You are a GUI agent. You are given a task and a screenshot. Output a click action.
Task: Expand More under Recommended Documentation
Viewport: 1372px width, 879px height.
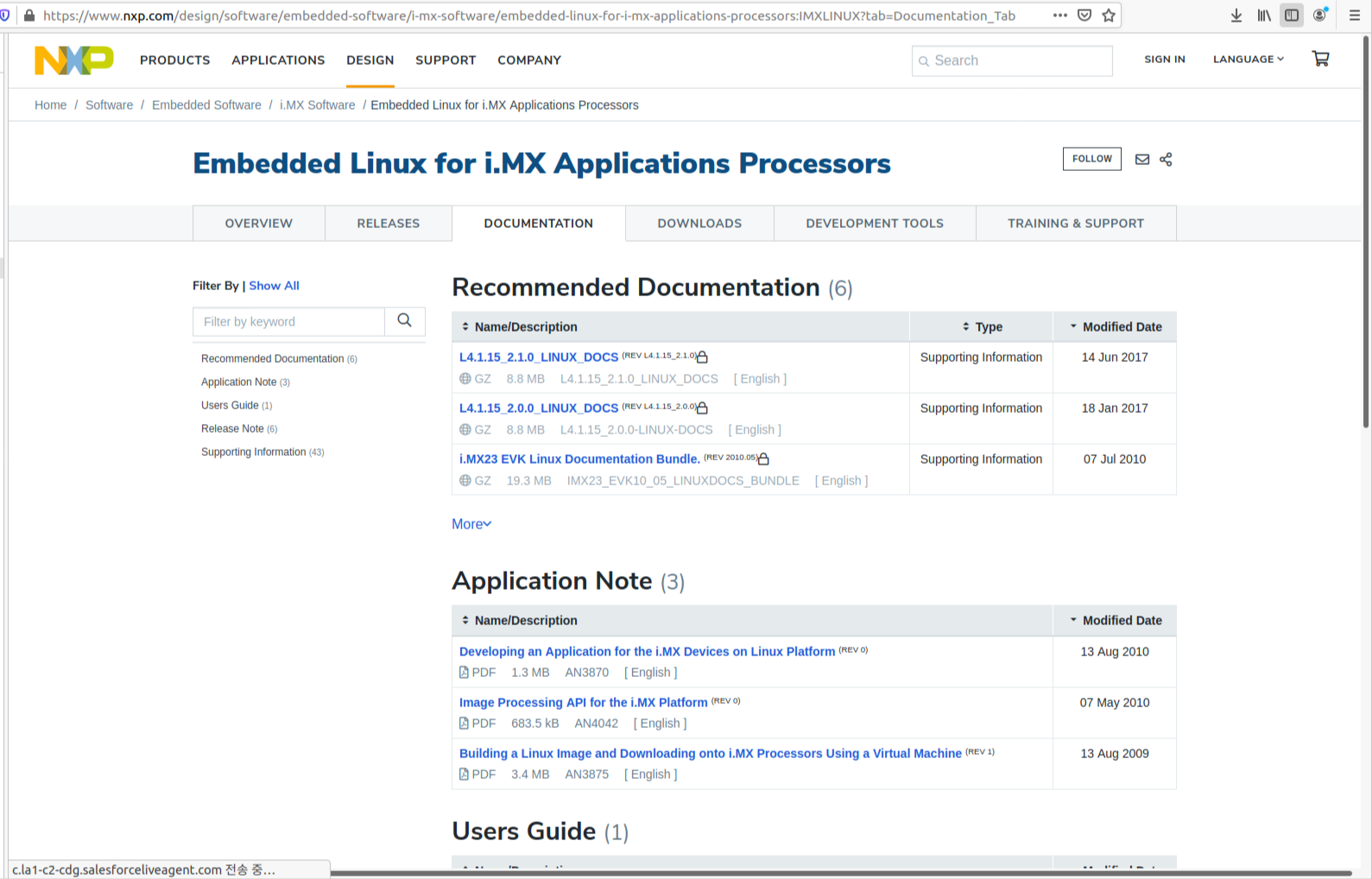[x=471, y=524]
